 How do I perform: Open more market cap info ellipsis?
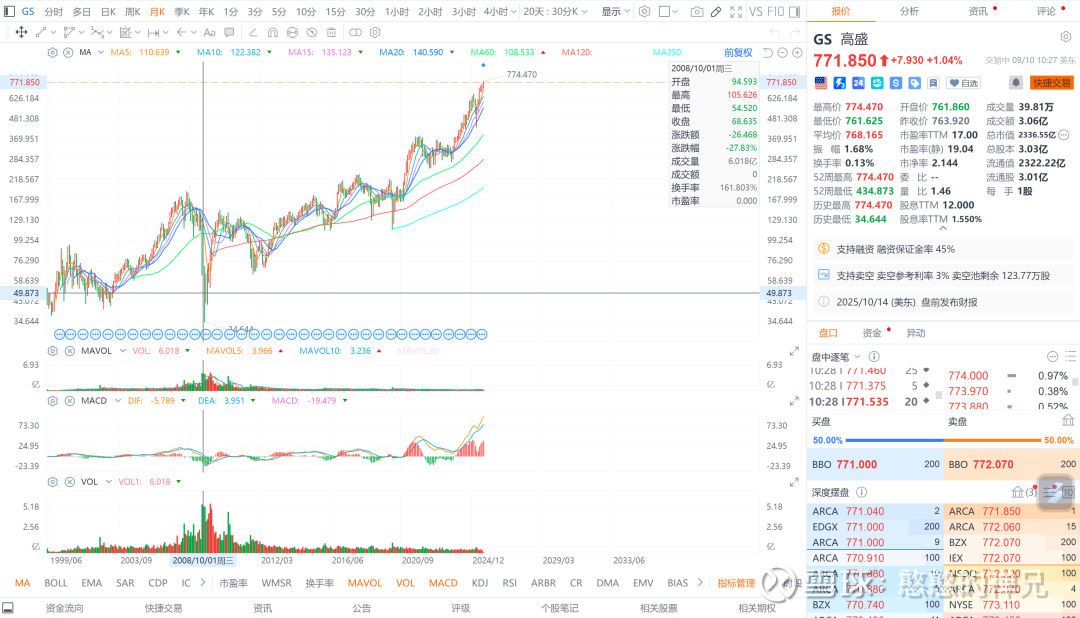pos(1063,135)
